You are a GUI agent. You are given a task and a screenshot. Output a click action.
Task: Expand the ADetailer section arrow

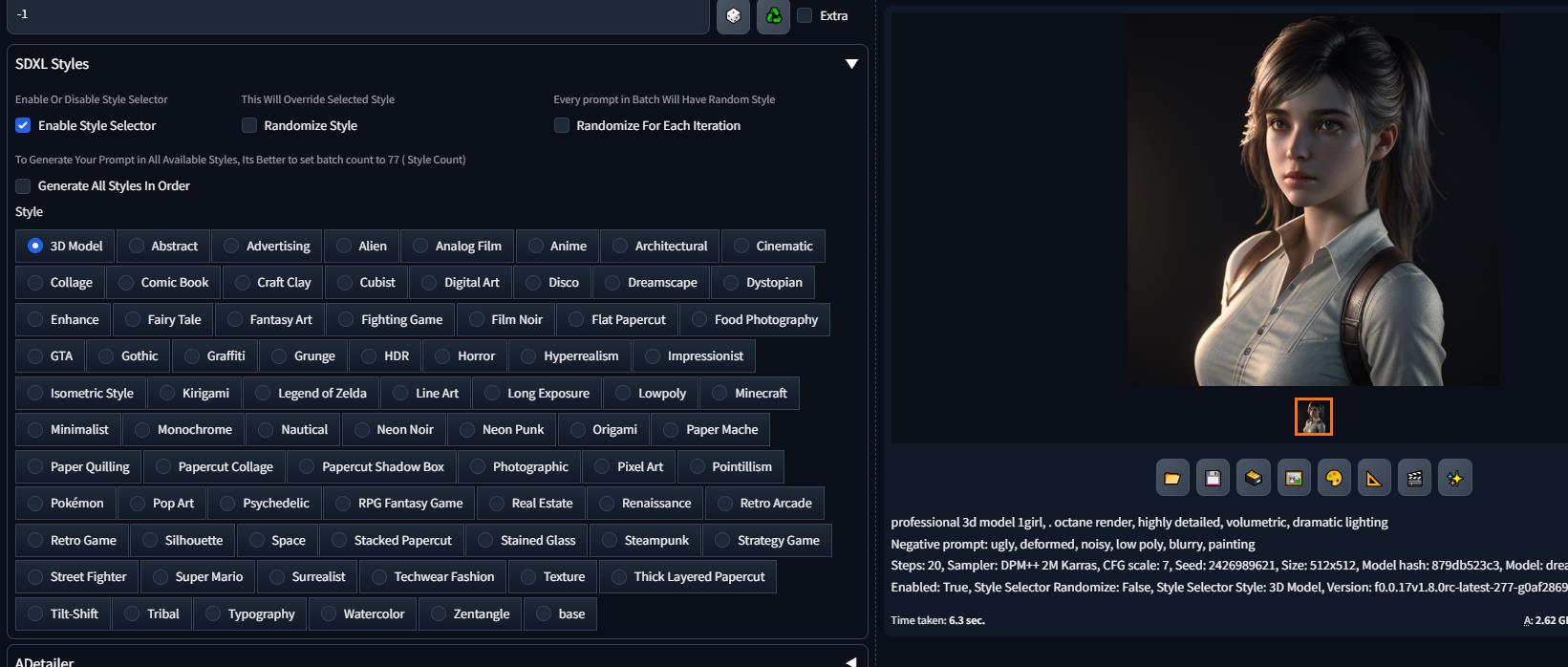tap(851, 661)
